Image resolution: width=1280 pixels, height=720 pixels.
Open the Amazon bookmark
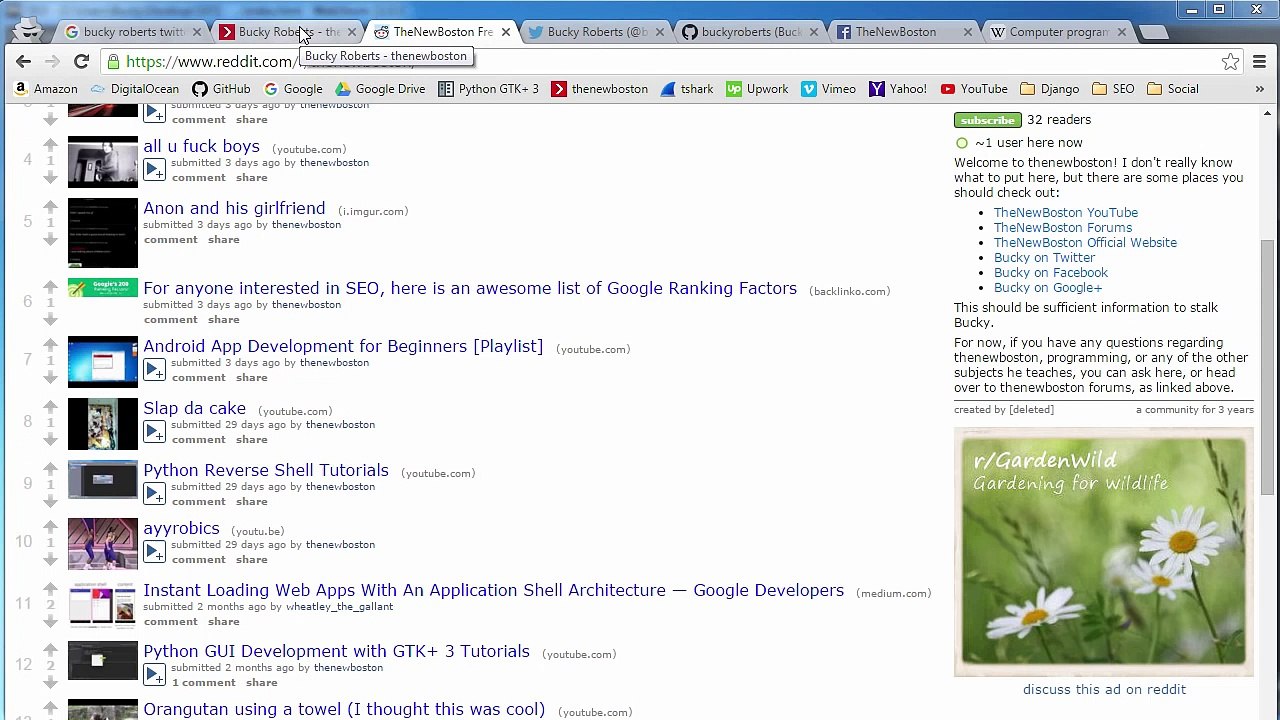(46, 89)
